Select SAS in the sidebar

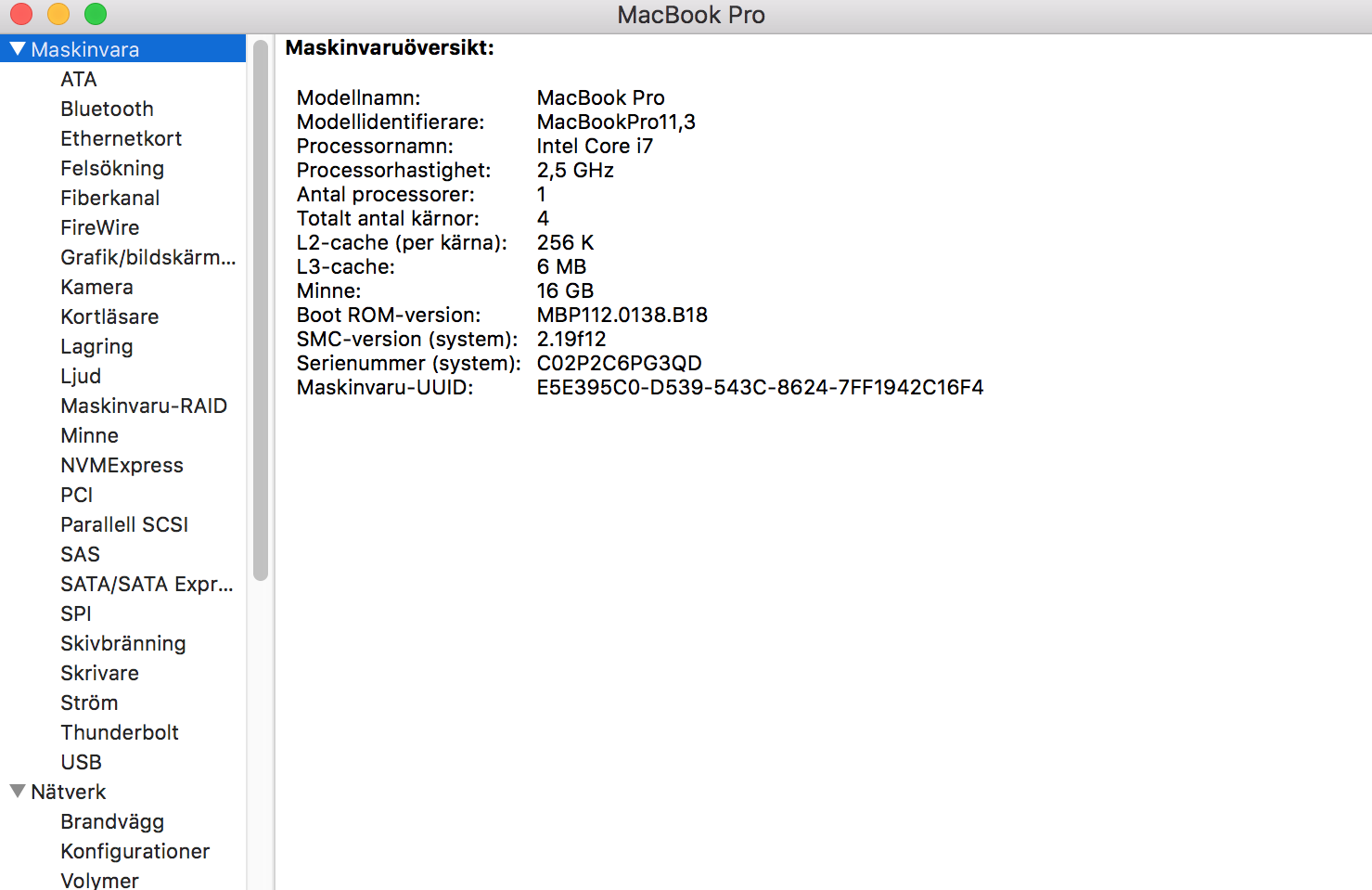(81, 554)
